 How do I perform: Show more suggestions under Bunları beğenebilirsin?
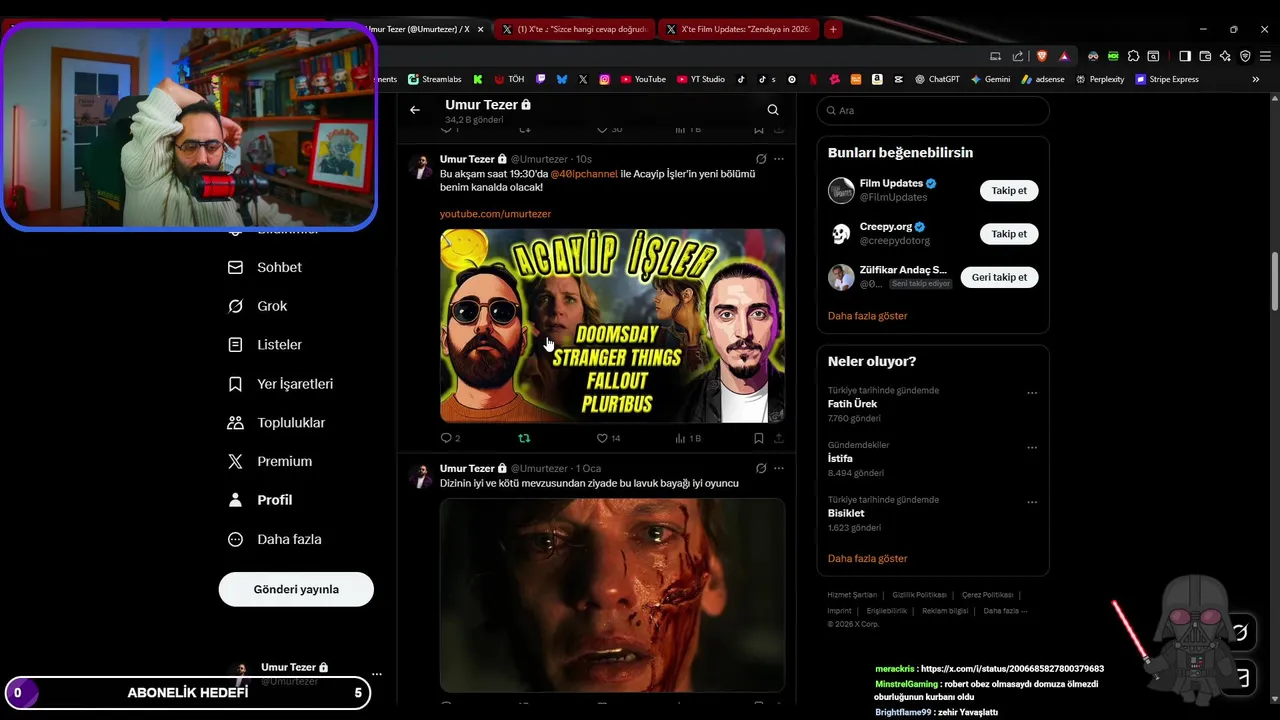tap(868, 316)
